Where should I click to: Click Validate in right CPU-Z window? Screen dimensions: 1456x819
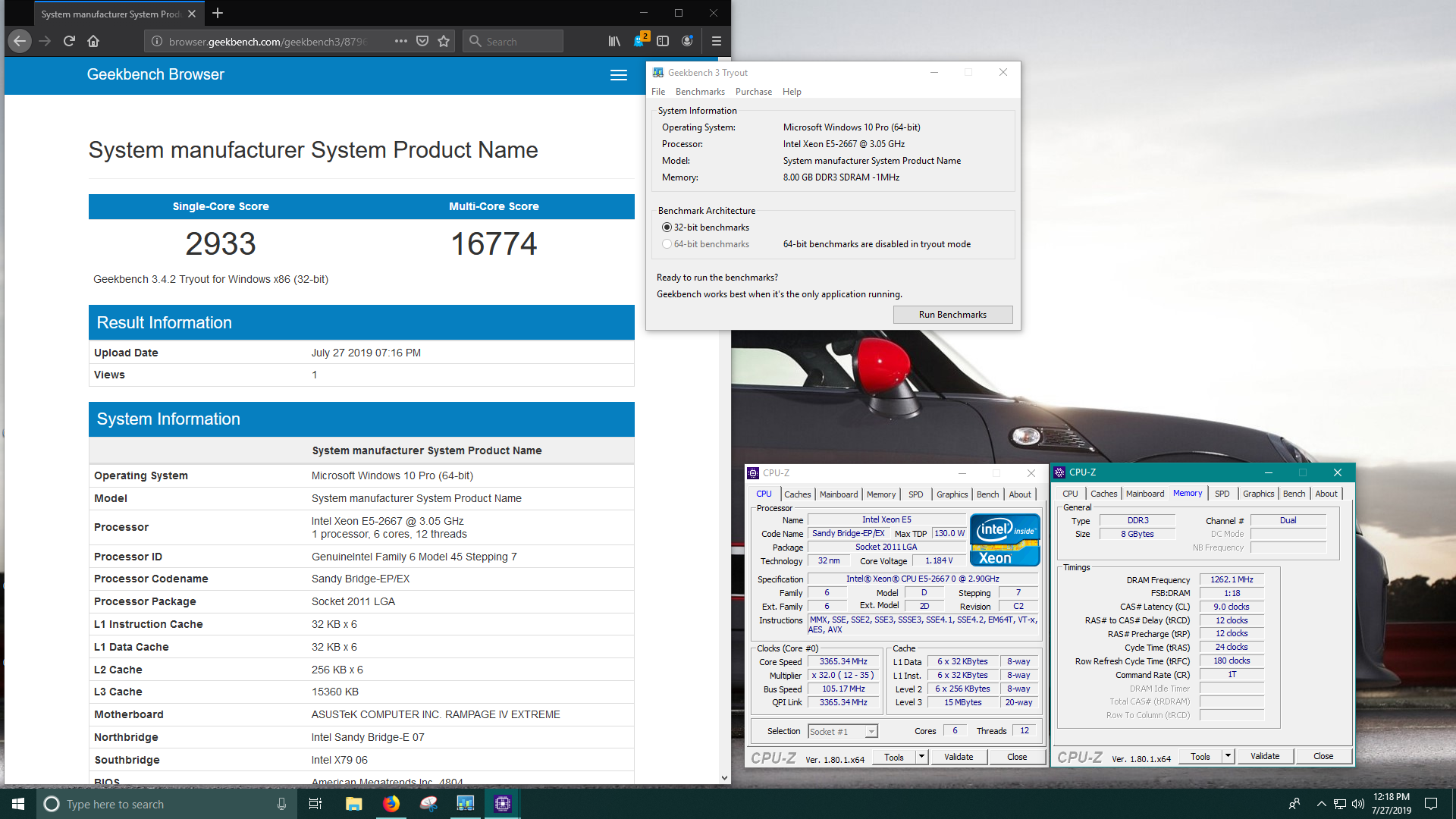1265,756
